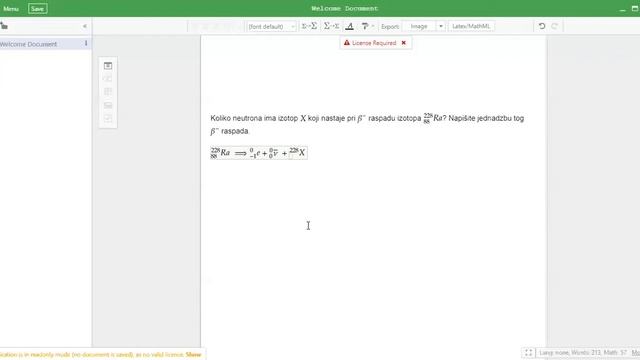Image resolution: width=640 pixels, height=360 pixels.
Task: Click the beta decay equation box
Action: 258,153
